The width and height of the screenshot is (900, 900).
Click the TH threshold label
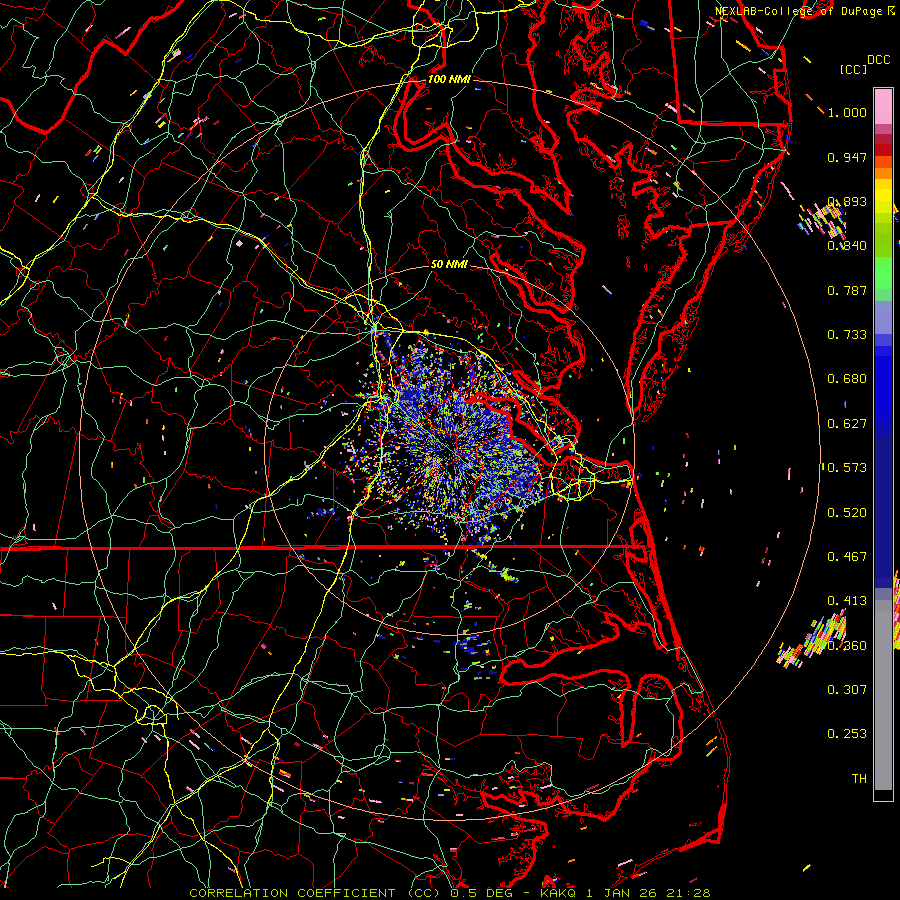tap(859, 779)
